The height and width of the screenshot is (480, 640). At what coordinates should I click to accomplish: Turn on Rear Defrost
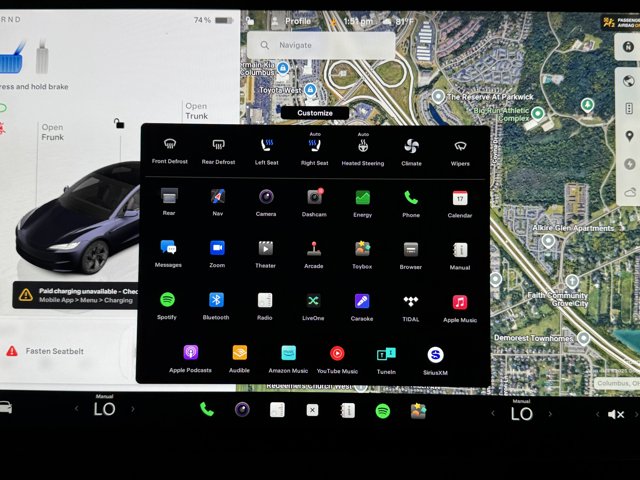(218, 151)
